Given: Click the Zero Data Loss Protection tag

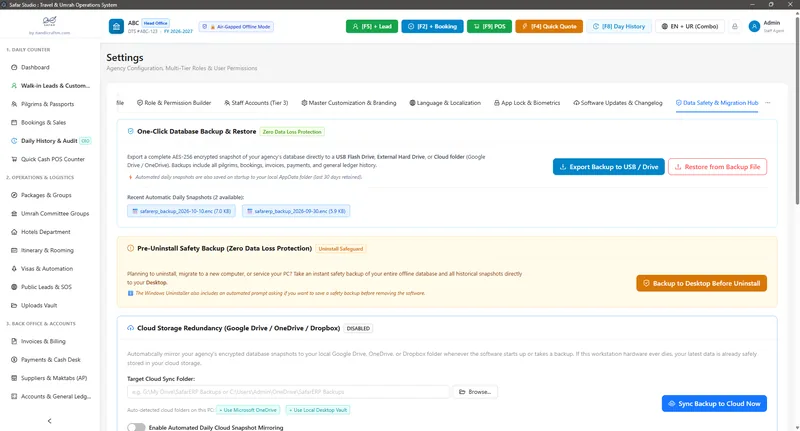Looking at the screenshot, I should [x=292, y=132].
